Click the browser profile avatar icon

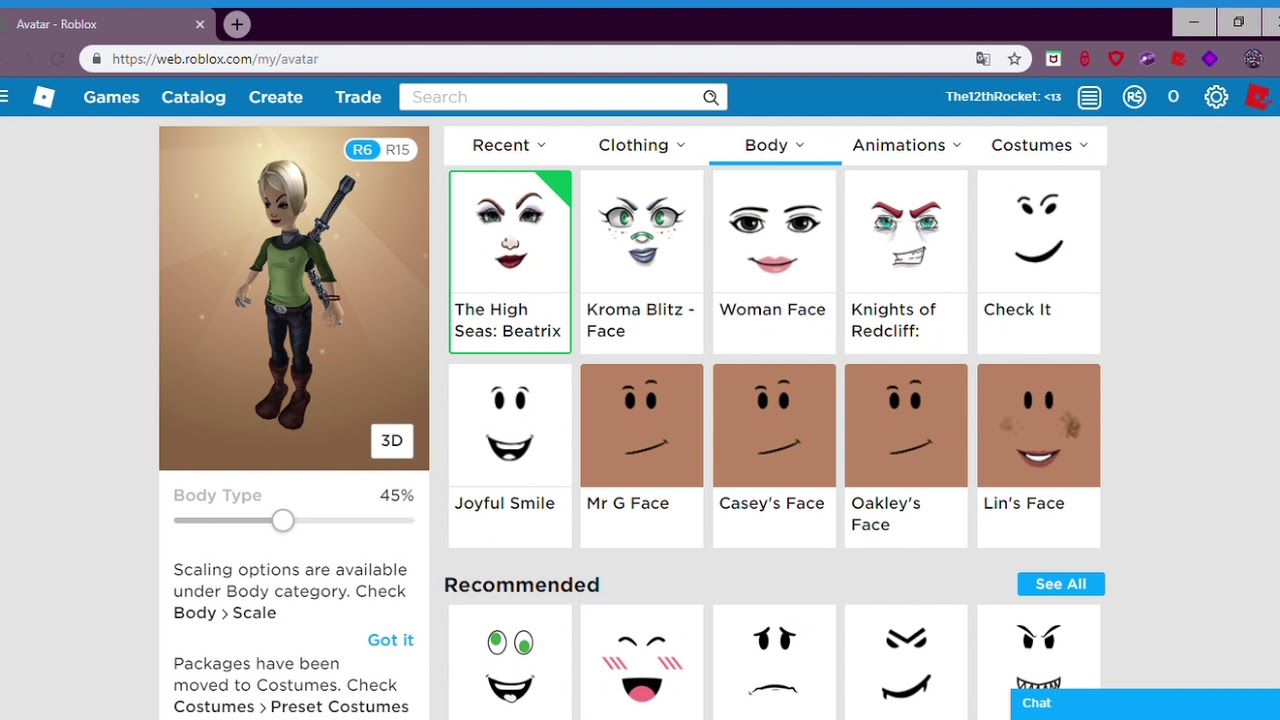tap(1253, 59)
